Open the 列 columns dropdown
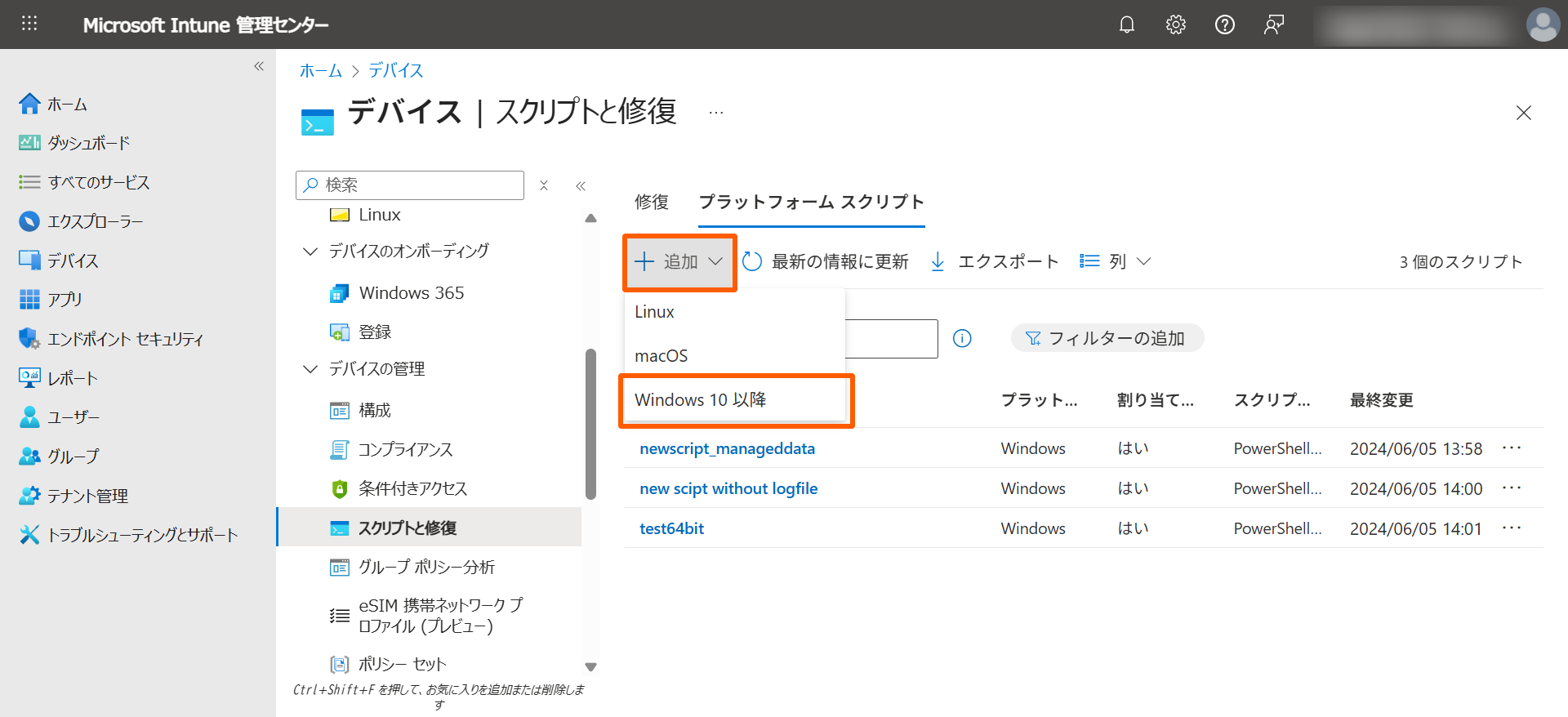Viewport: 1568px width, 717px height. (x=1116, y=261)
